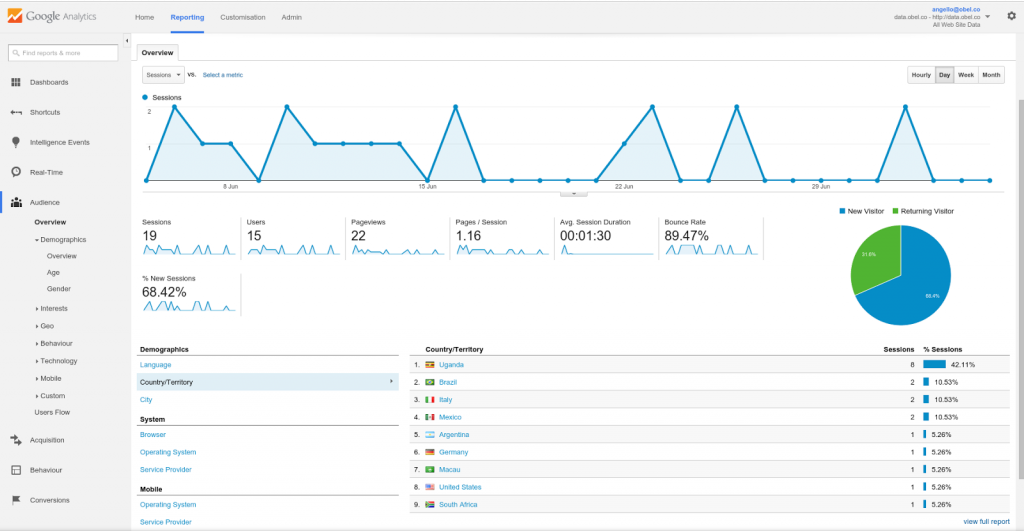Collapse the sidebar with the arrow handle

coord(127,40)
